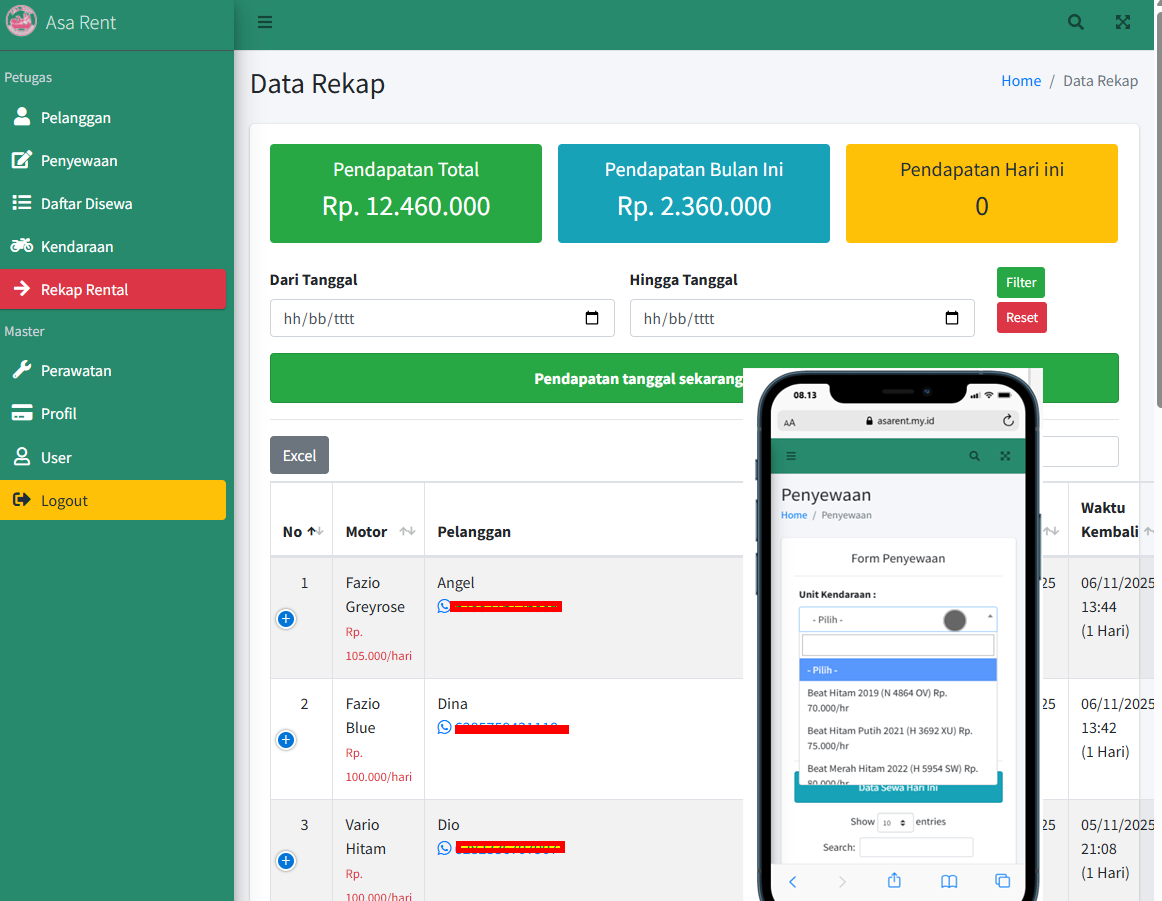Screen dimensions: 1162x901
Task: Click the search magnifier icon in top bar
Action: 1075,21
